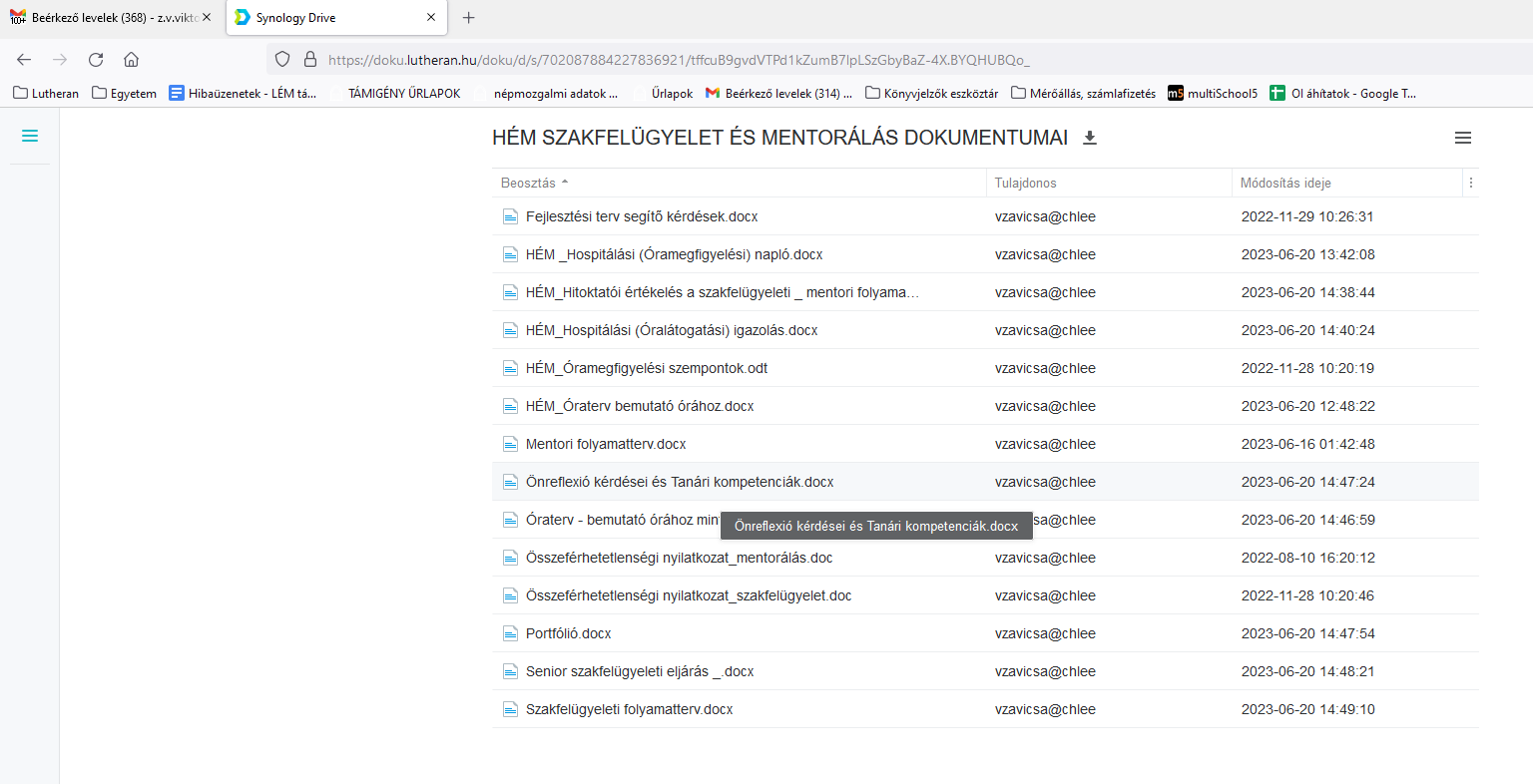Open the browser home page
This screenshot has height=784, width=1533.
coord(132,59)
